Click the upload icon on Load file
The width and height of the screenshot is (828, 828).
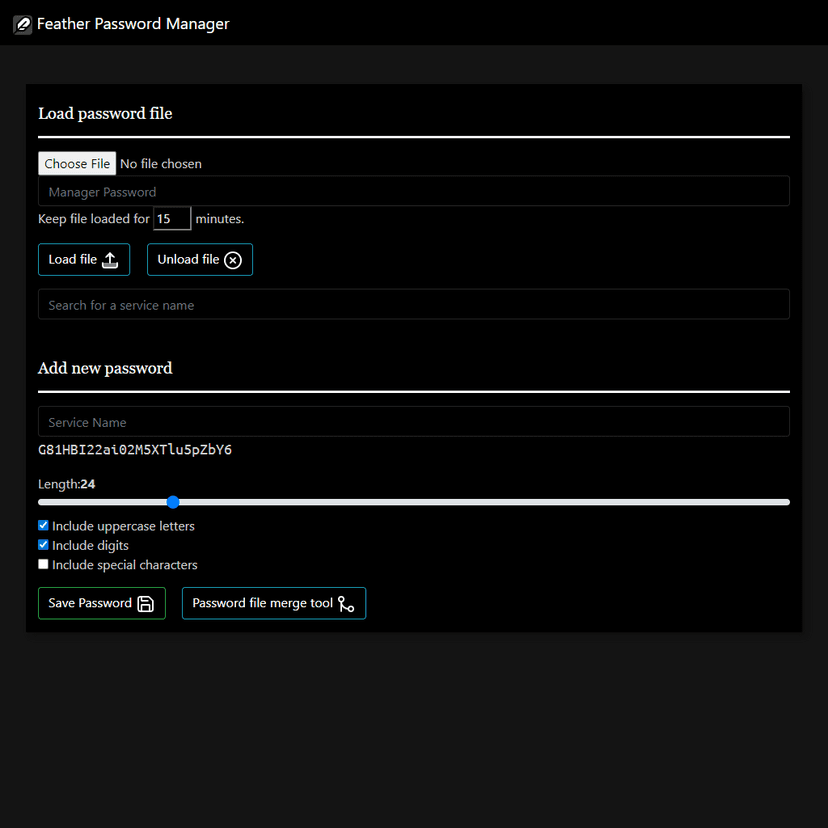pyautogui.click(x=112, y=259)
